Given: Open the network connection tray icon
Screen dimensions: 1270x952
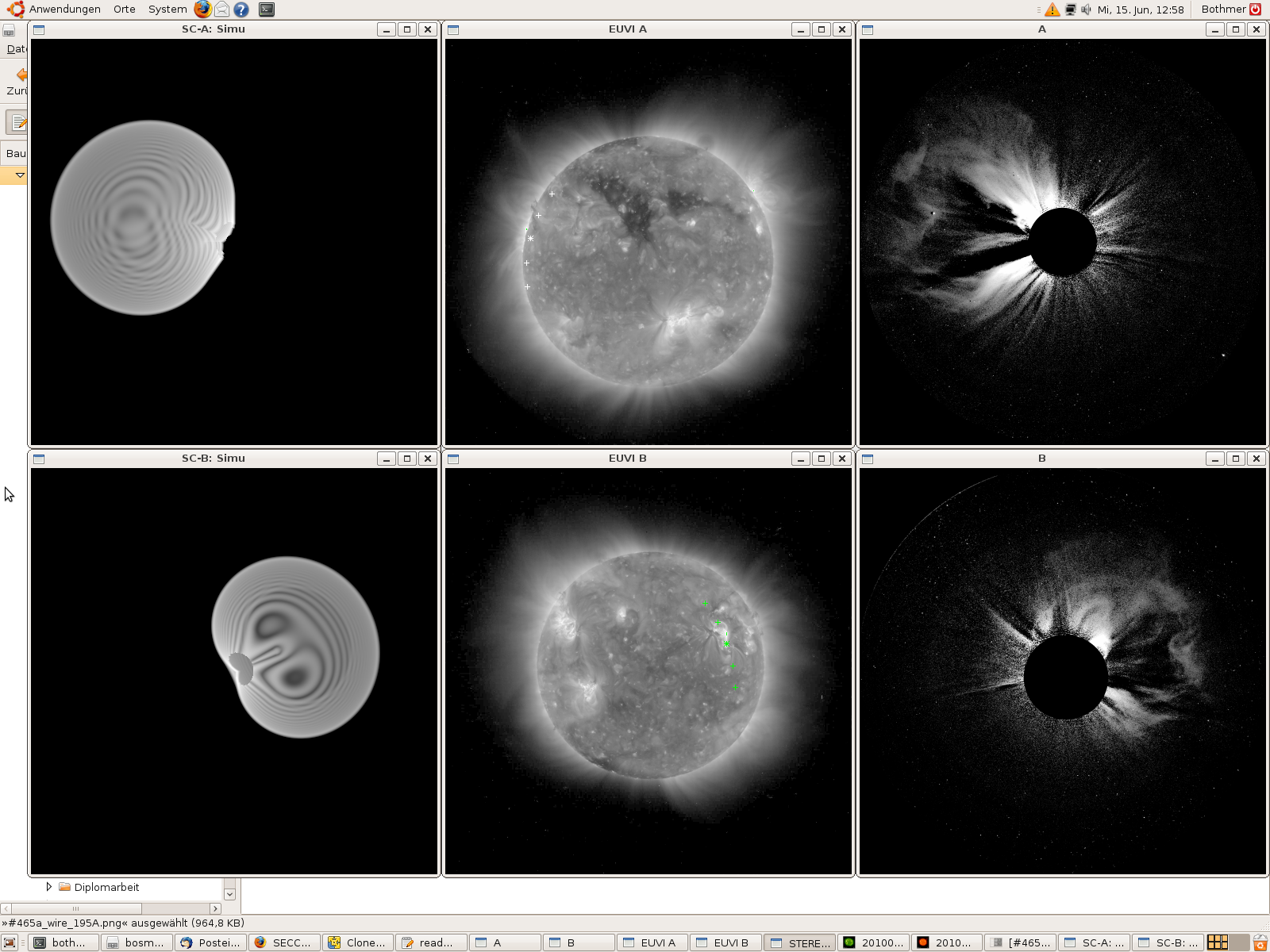Looking at the screenshot, I should tap(1070, 10).
